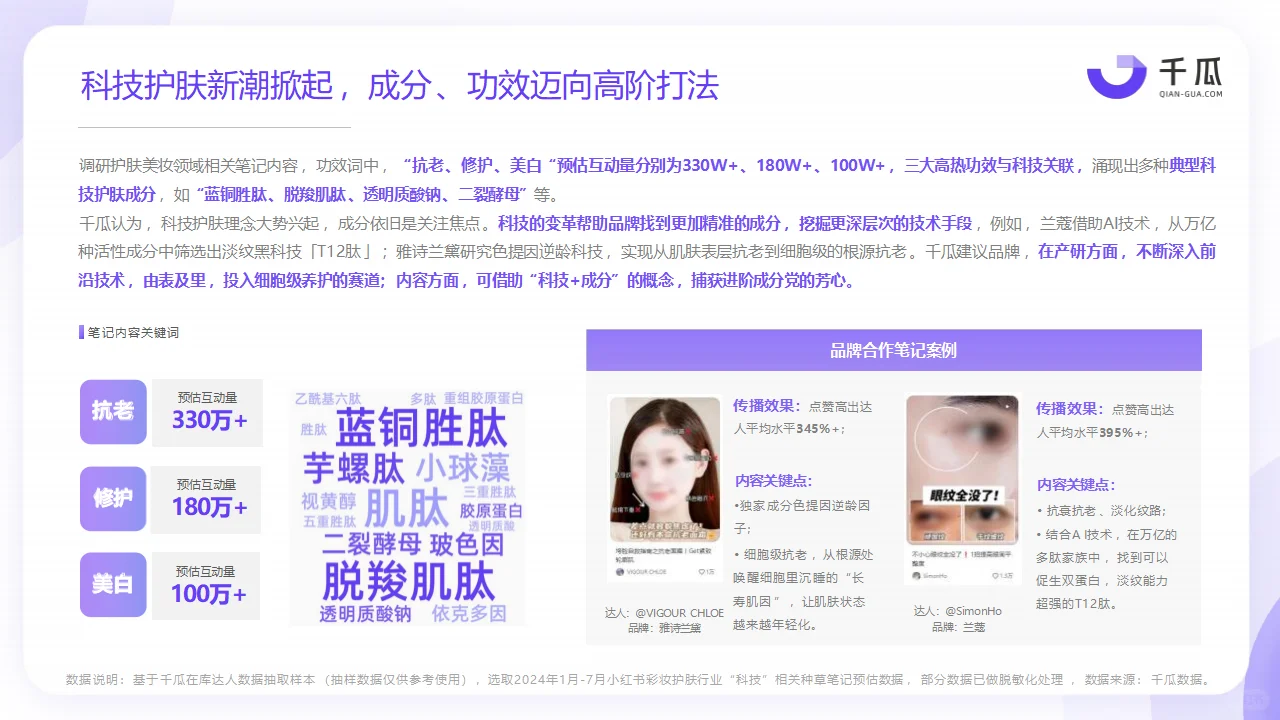1280x720 pixels.
Task: Click 五重胜肽 in the word cloud
Action: 329,522
